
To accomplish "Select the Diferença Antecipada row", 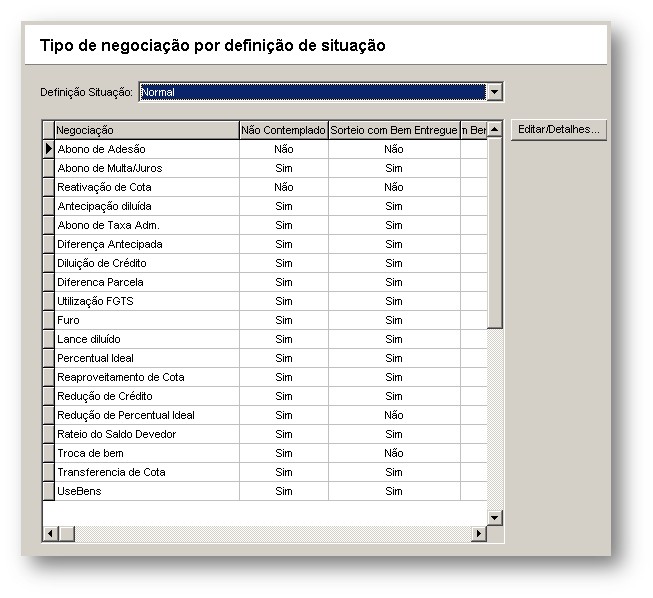I will pyautogui.click(x=265, y=244).
